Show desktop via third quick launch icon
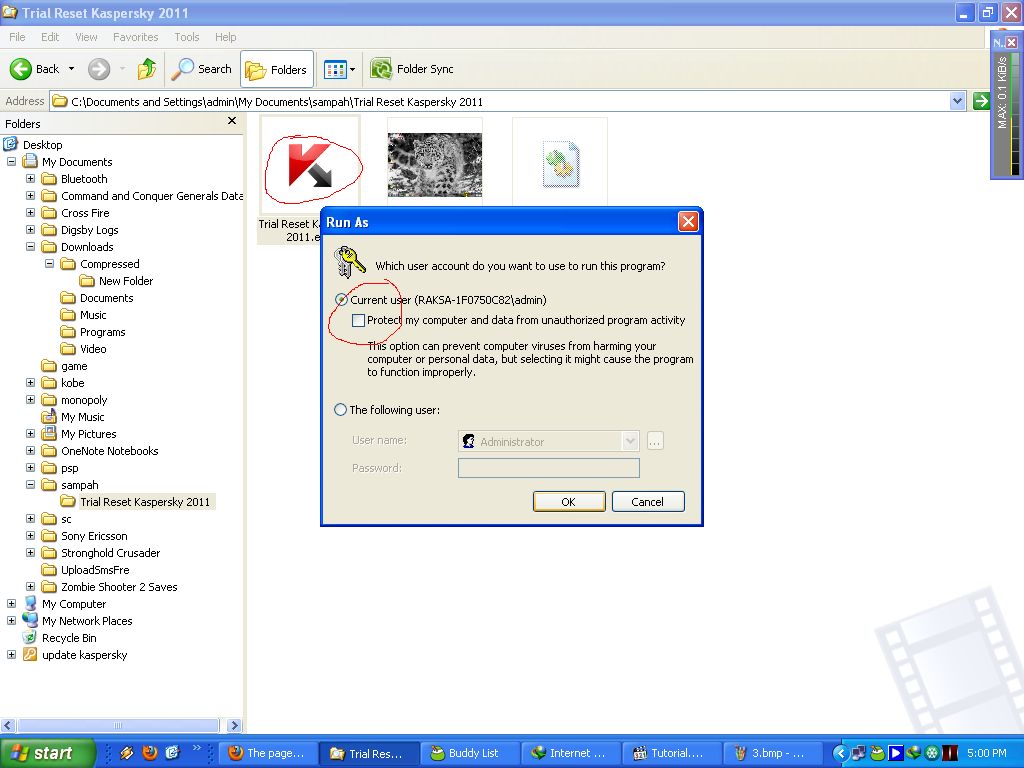1024x768 pixels. click(x=172, y=752)
